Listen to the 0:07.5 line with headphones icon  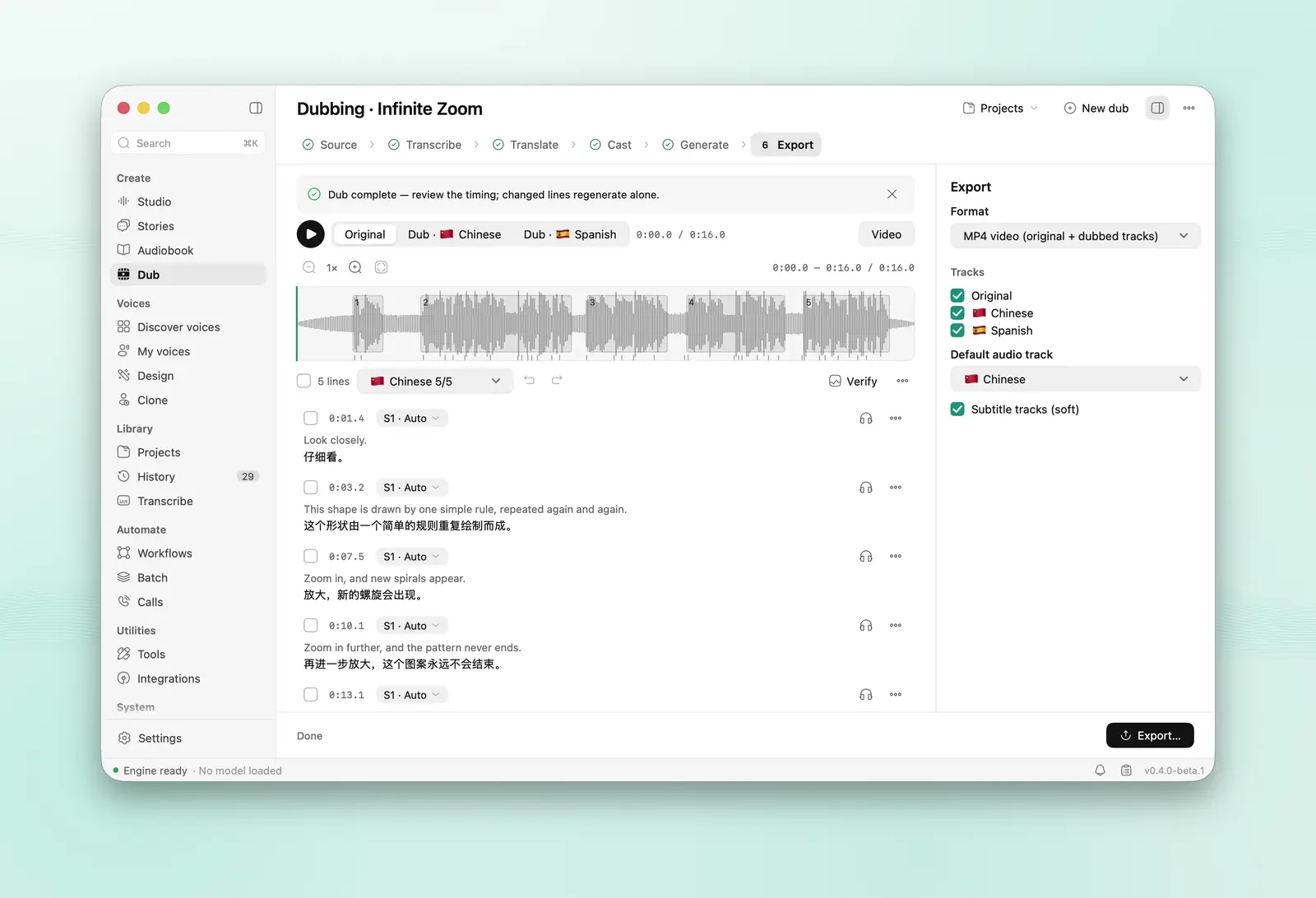[x=865, y=557]
